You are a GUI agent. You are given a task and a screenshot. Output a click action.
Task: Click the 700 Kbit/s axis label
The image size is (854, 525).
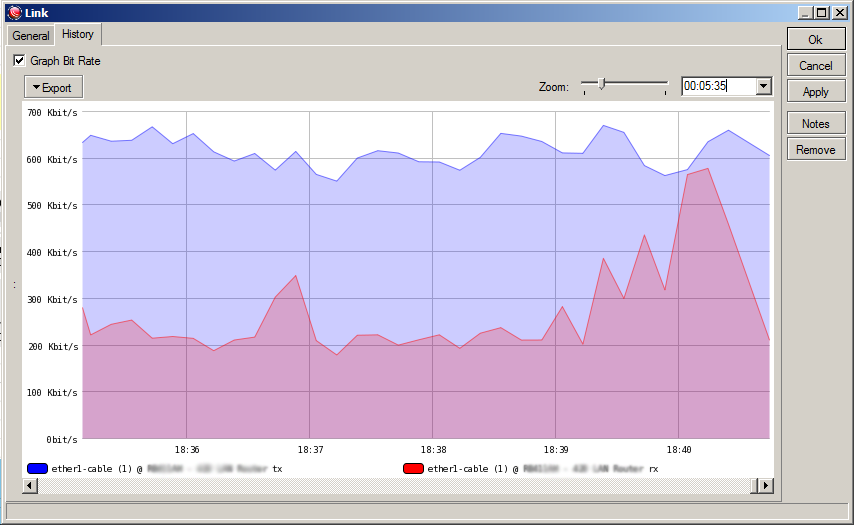click(x=52, y=113)
